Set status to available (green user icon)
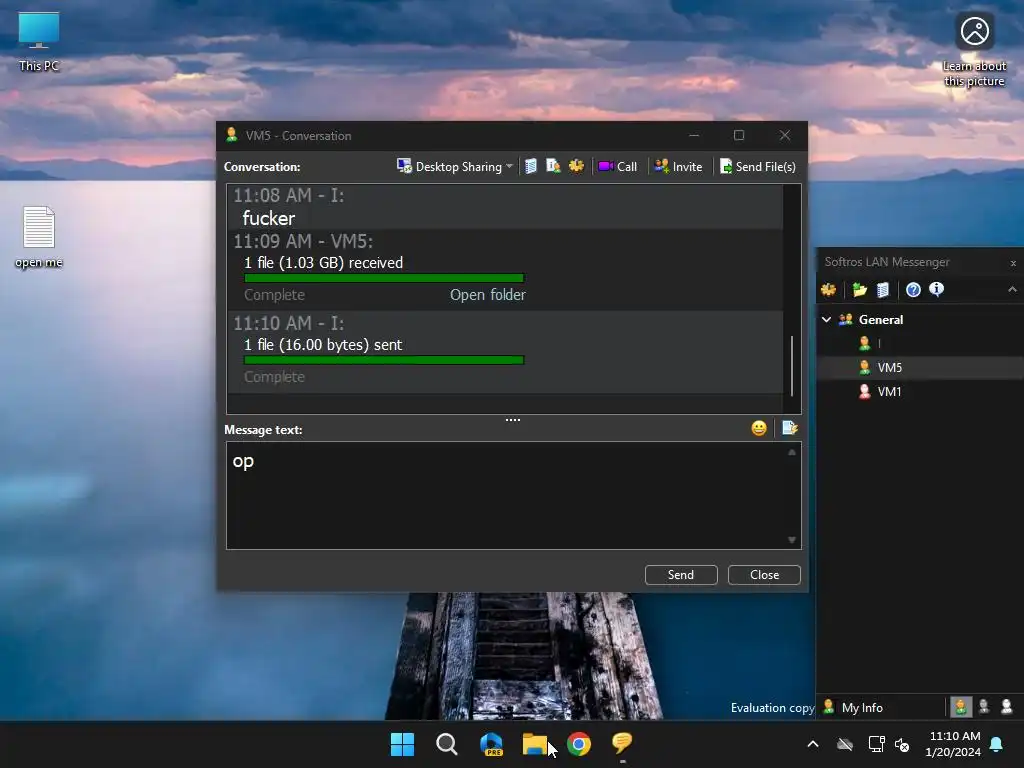The width and height of the screenshot is (1024, 768). (x=960, y=707)
